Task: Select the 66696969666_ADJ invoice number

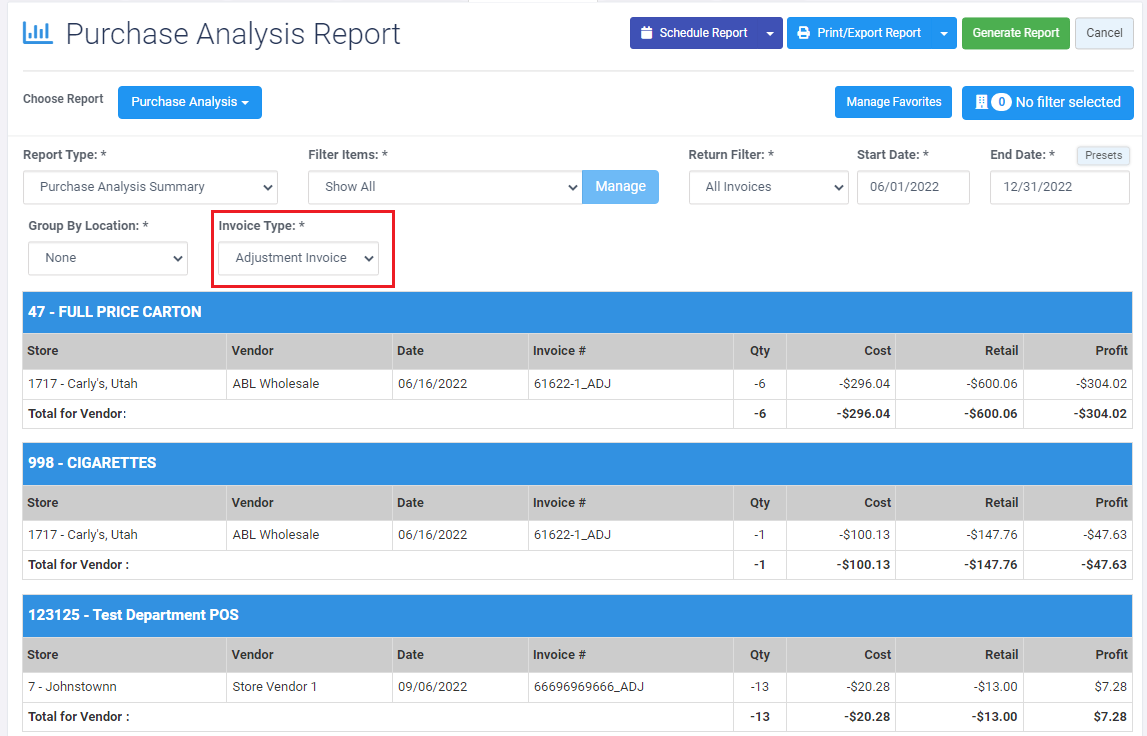Action: click(x=589, y=687)
